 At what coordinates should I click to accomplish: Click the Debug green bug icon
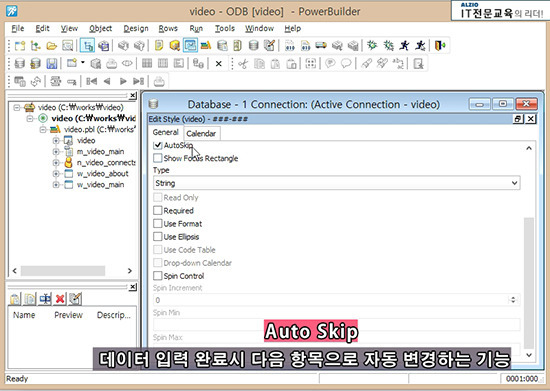372,46
